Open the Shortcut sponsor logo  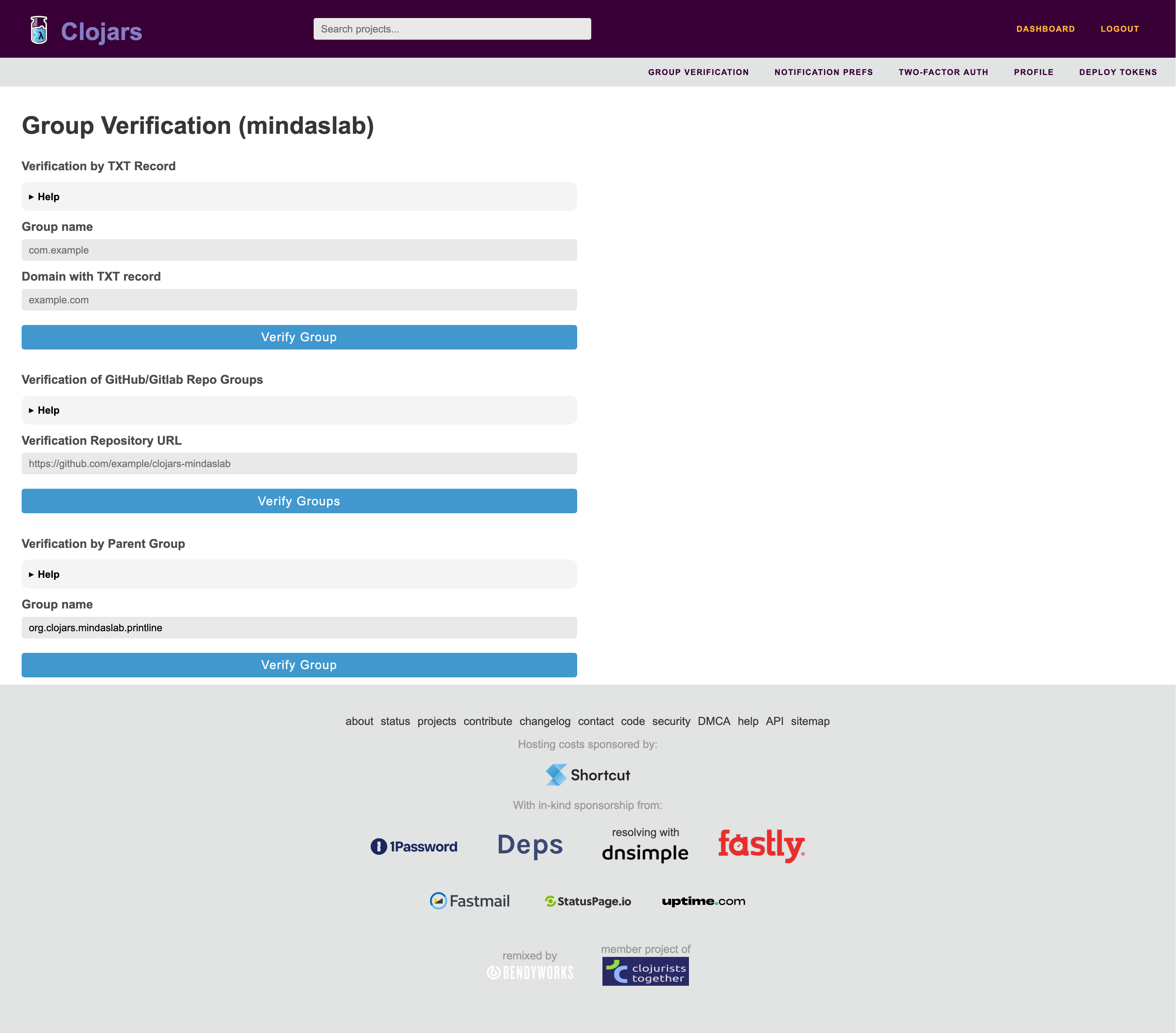pyautogui.click(x=587, y=775)
